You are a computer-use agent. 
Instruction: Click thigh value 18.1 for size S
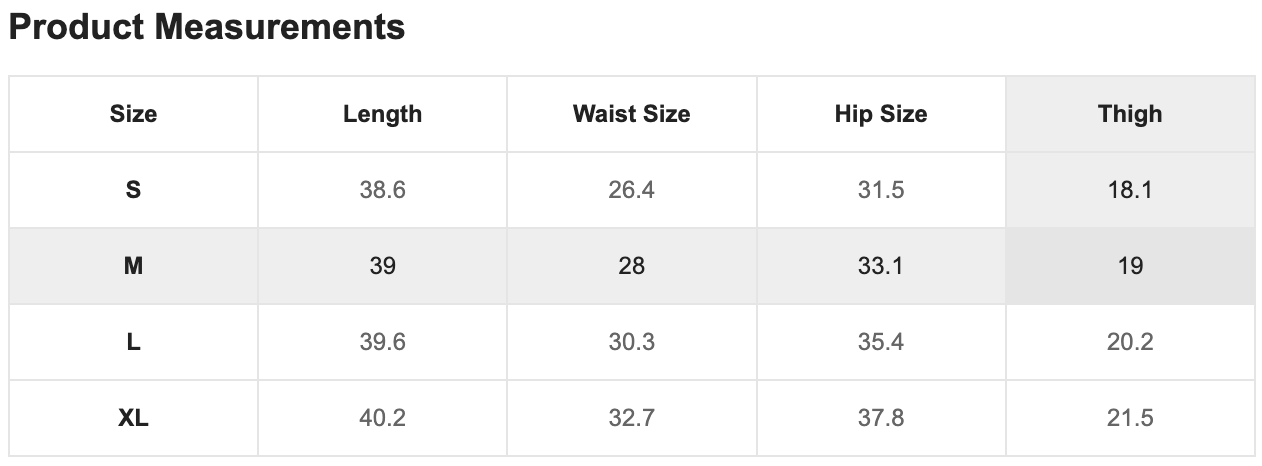1130,189
